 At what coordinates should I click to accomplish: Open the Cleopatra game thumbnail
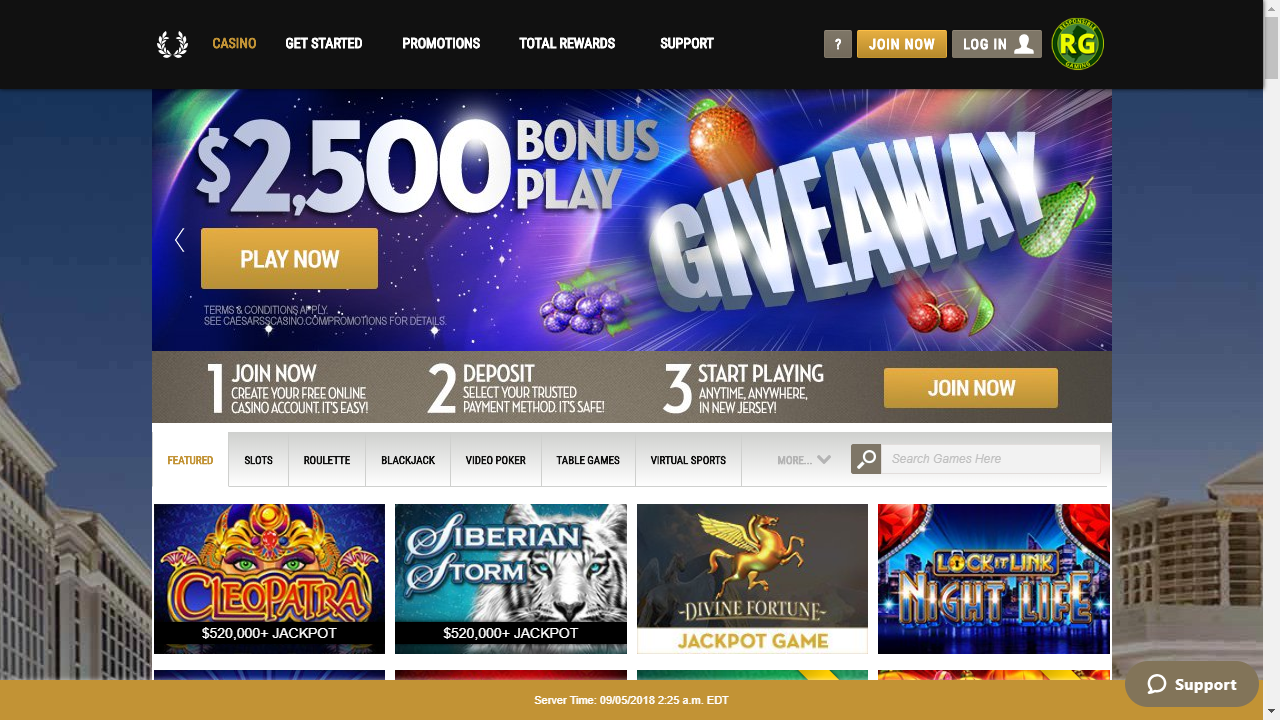270,579
